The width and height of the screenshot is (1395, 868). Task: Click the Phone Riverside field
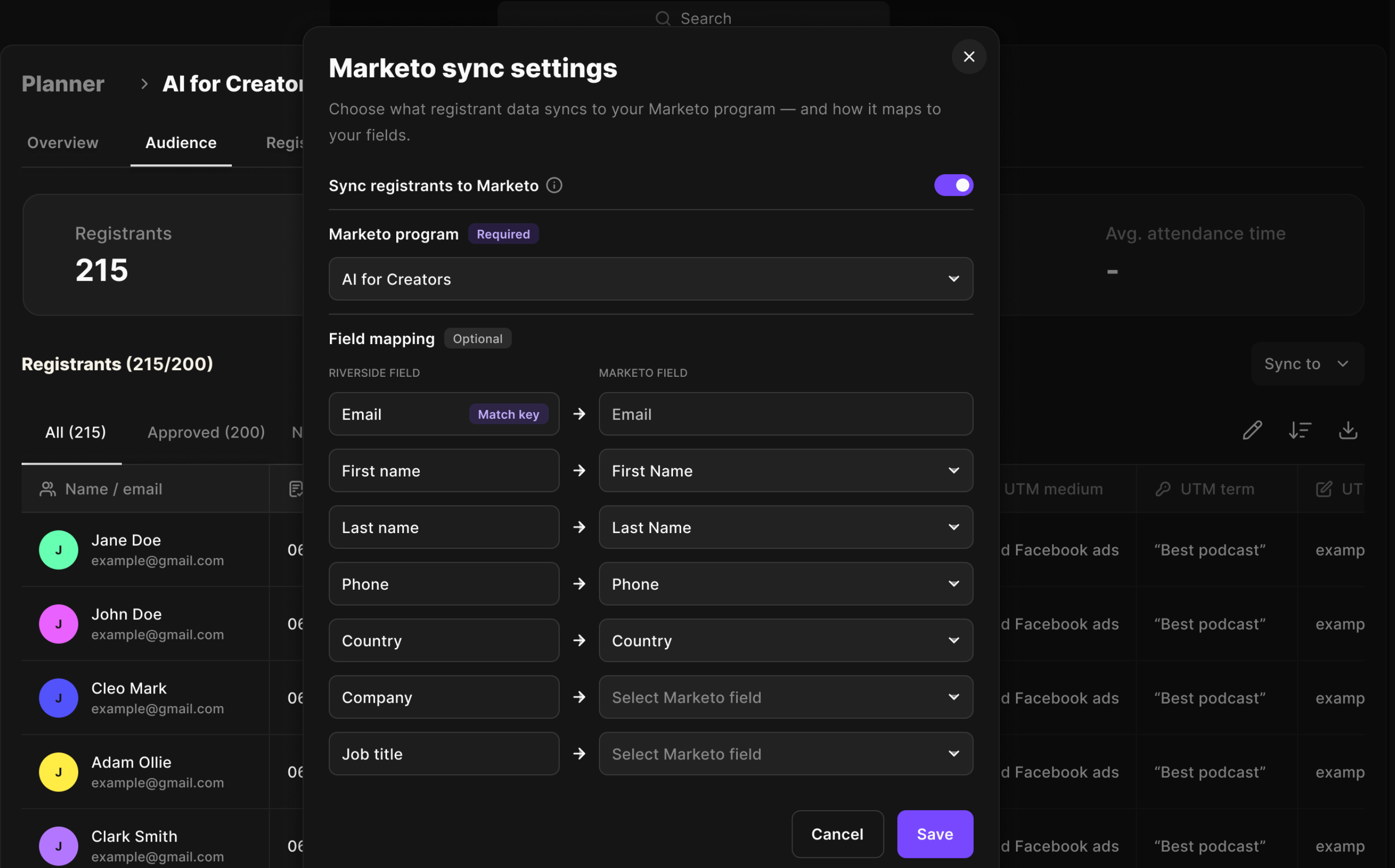(x=444, y=585)
